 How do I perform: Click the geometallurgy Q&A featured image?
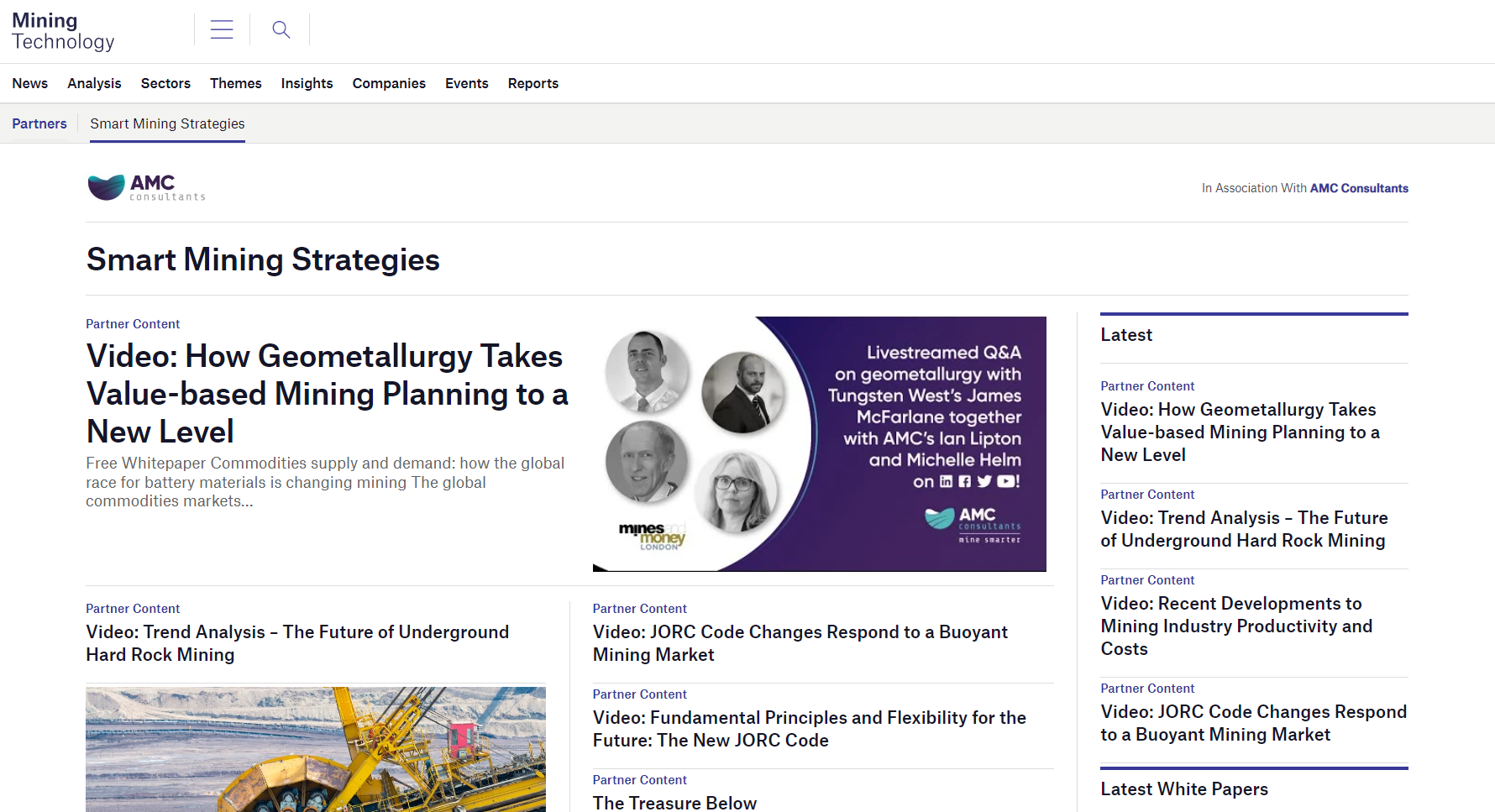(x=819, y=443)
